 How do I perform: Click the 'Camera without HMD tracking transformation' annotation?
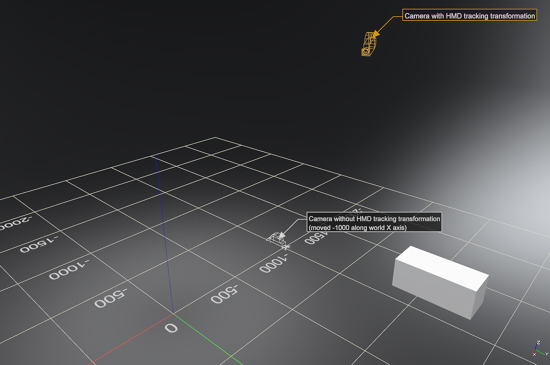click(374, 223)
